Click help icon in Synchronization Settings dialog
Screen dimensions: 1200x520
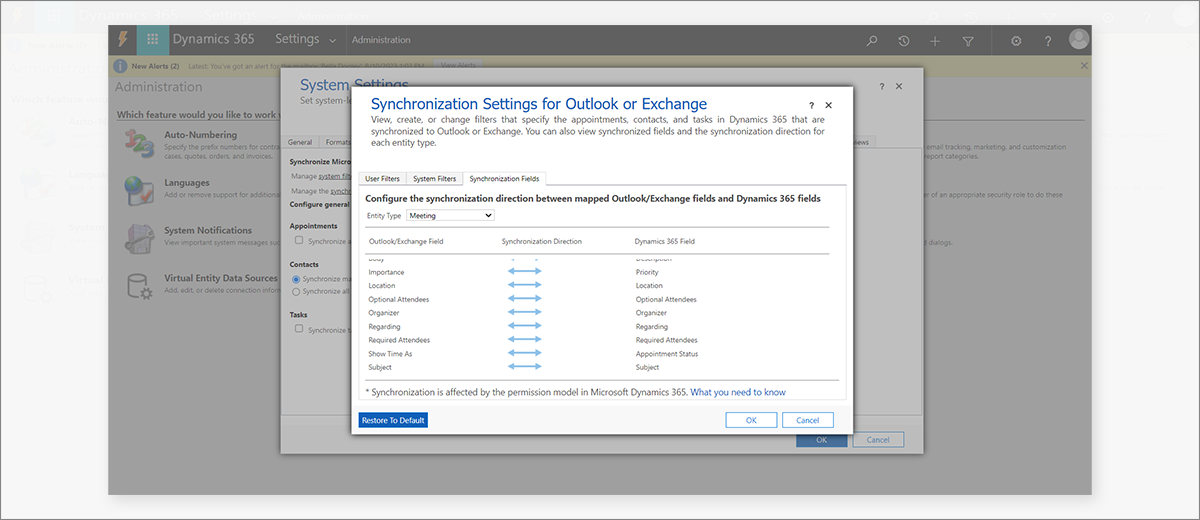[x=811, y=105]
